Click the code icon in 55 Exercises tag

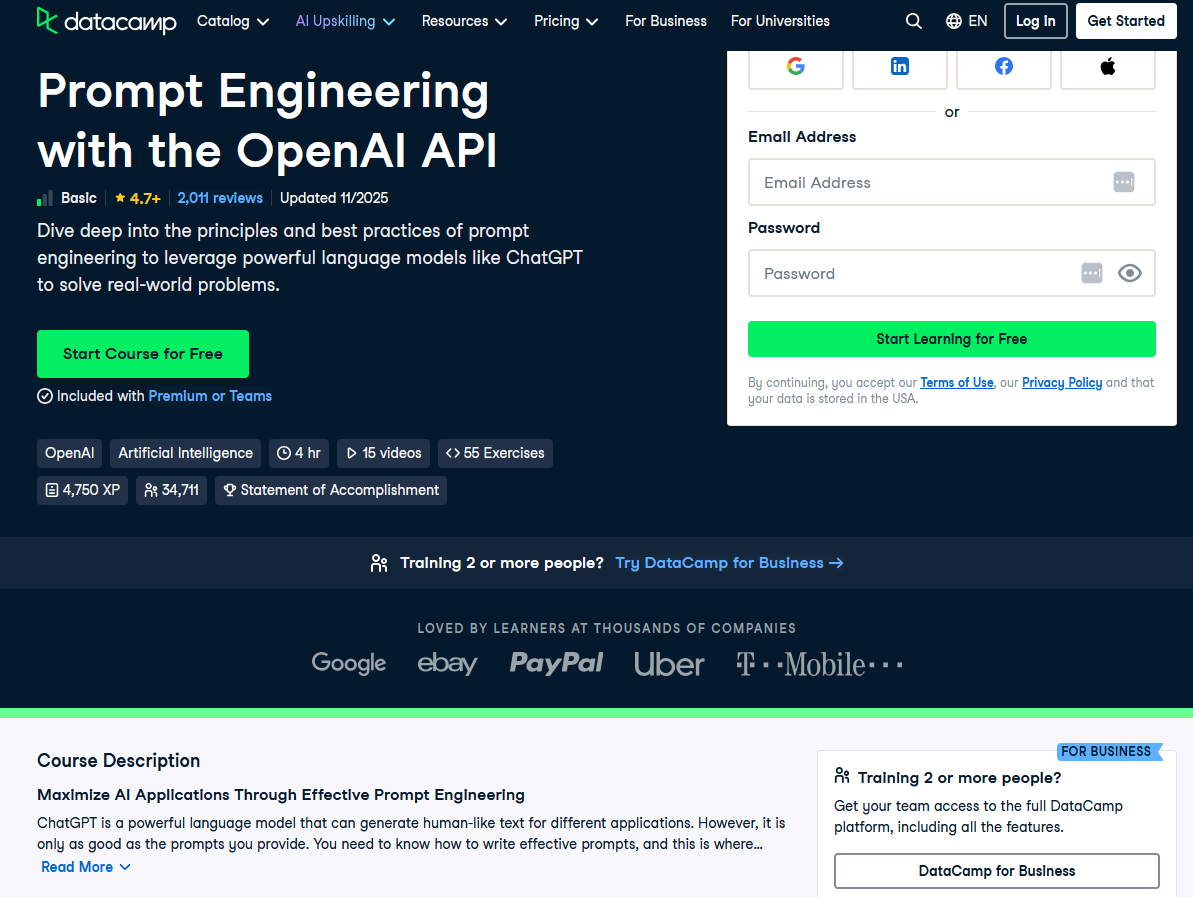(453, 453)
